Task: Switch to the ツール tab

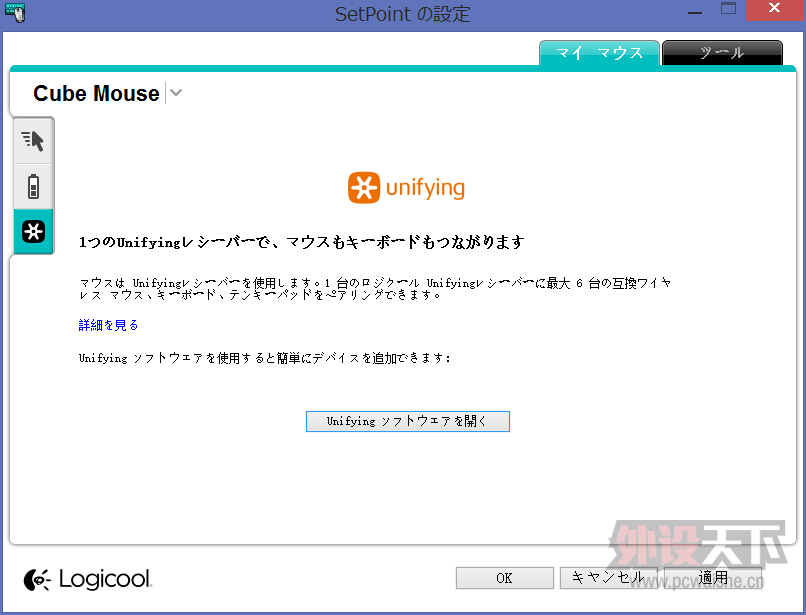Action: tap(722, 53)
